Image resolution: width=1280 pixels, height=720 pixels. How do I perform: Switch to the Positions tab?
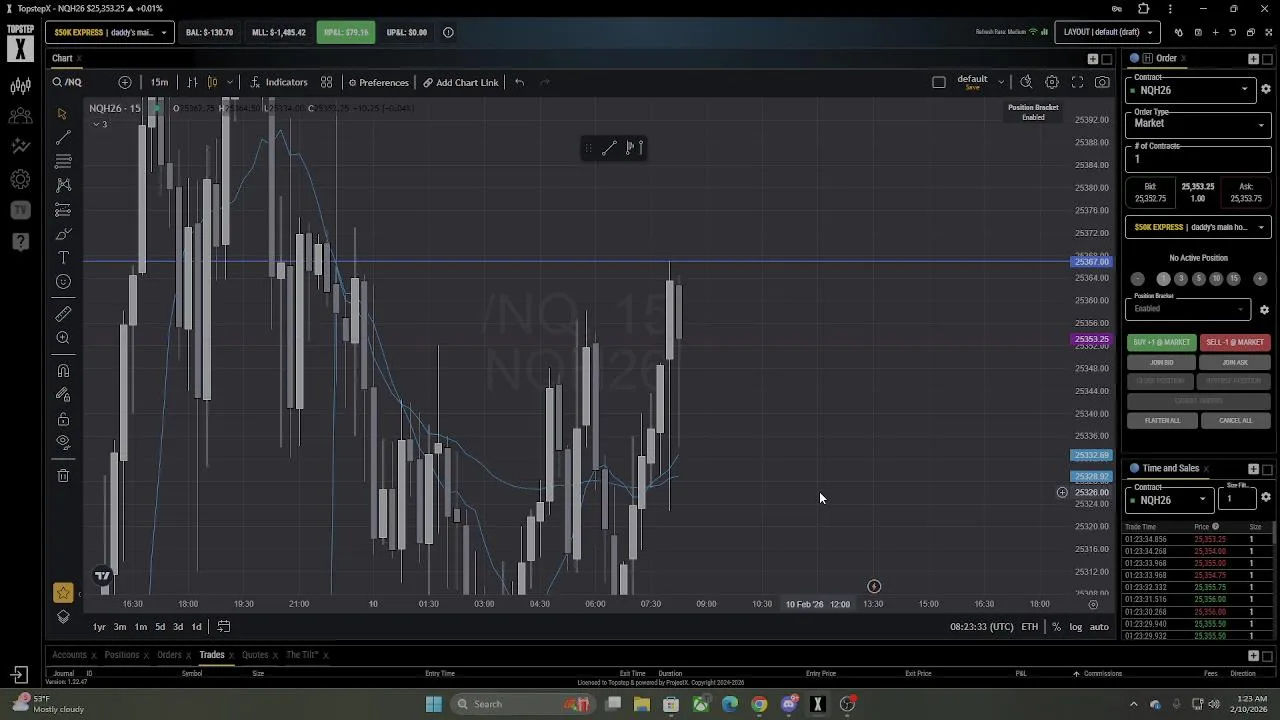(x=122, y=655)
